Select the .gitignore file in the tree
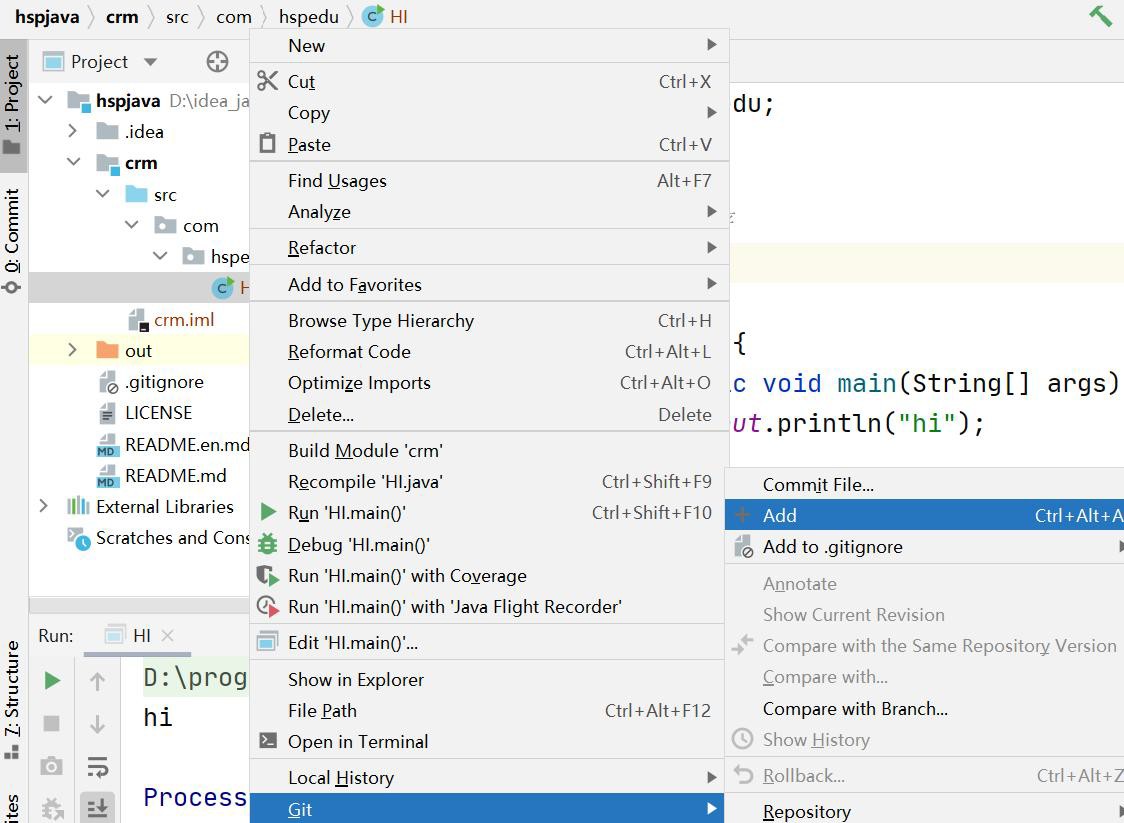This screenshot has width=1124, height=823. tap(163, 382)
